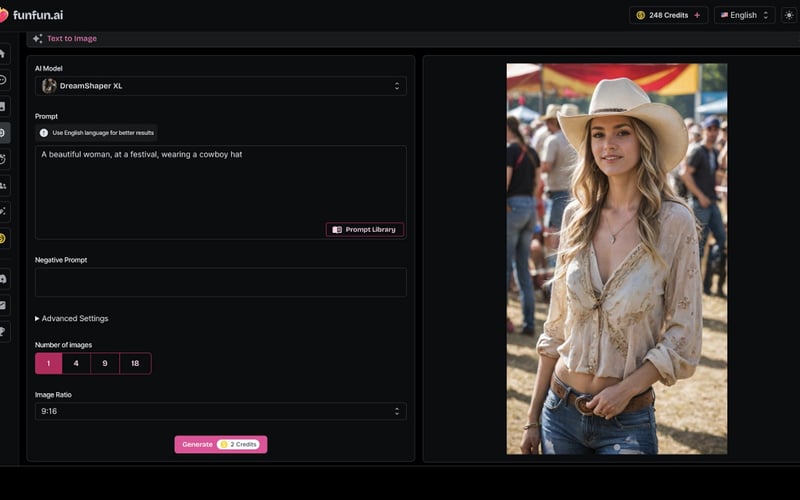The image size is (800, 500).
Task: Click the 'AI Model' label
Action: point(48,68)
